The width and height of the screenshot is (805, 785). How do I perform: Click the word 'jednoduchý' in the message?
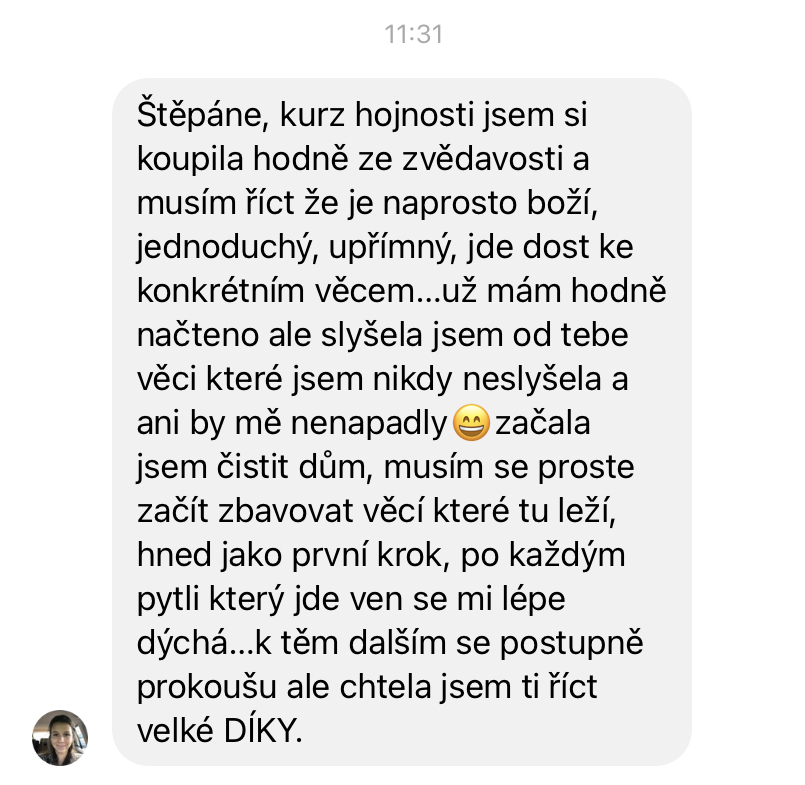225,248
